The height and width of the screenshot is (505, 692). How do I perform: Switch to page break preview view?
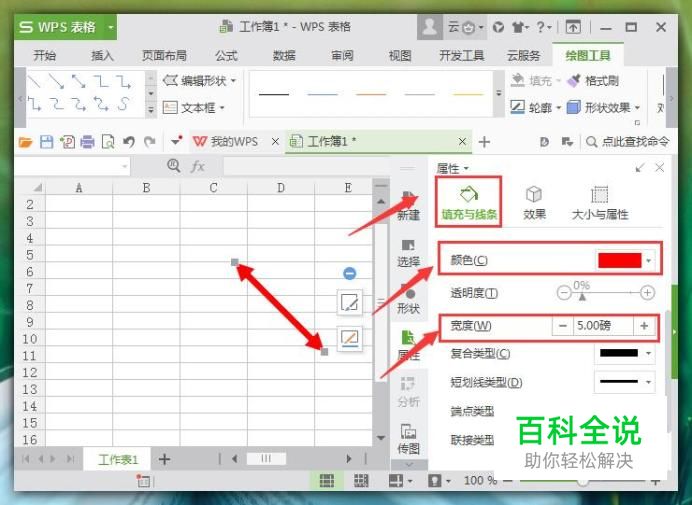(361, 481)
